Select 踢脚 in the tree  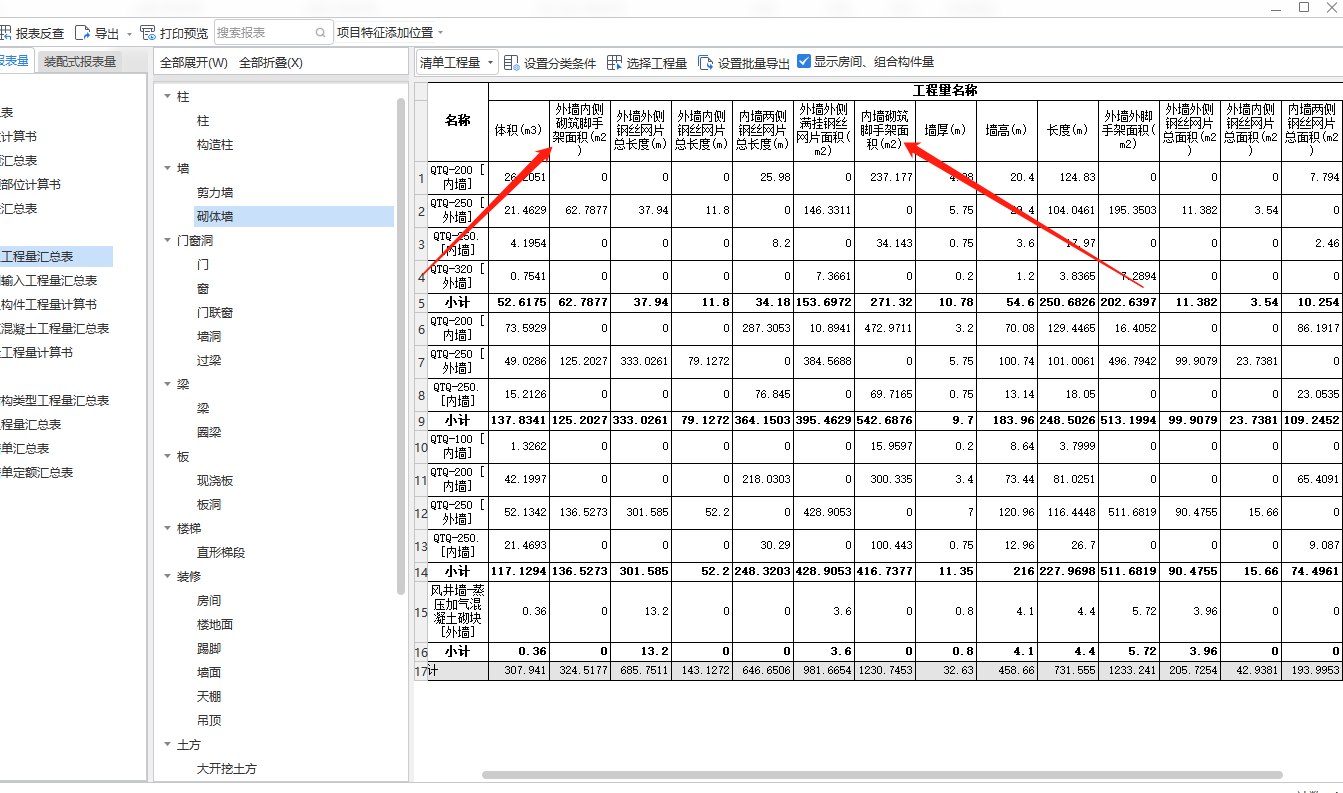[209, 649]
